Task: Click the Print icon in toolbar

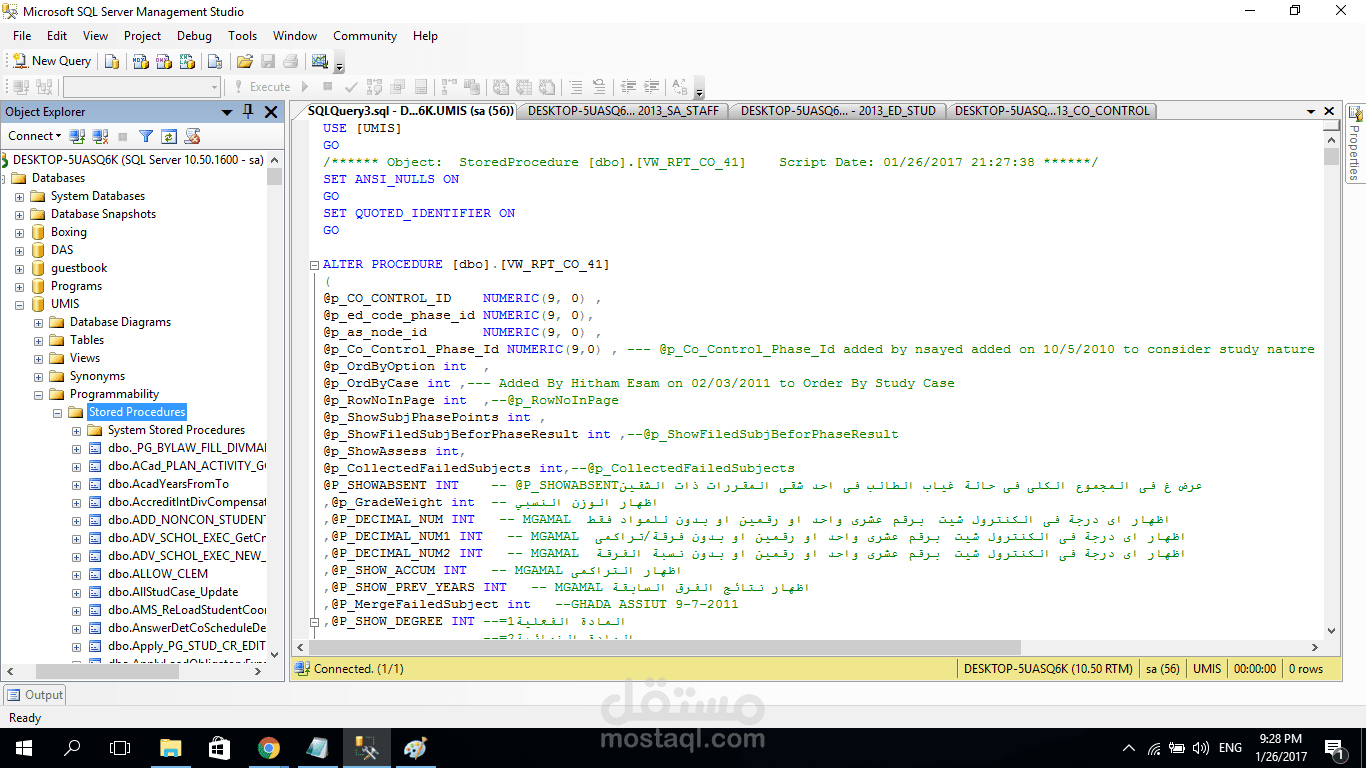Action: [290, 61]
